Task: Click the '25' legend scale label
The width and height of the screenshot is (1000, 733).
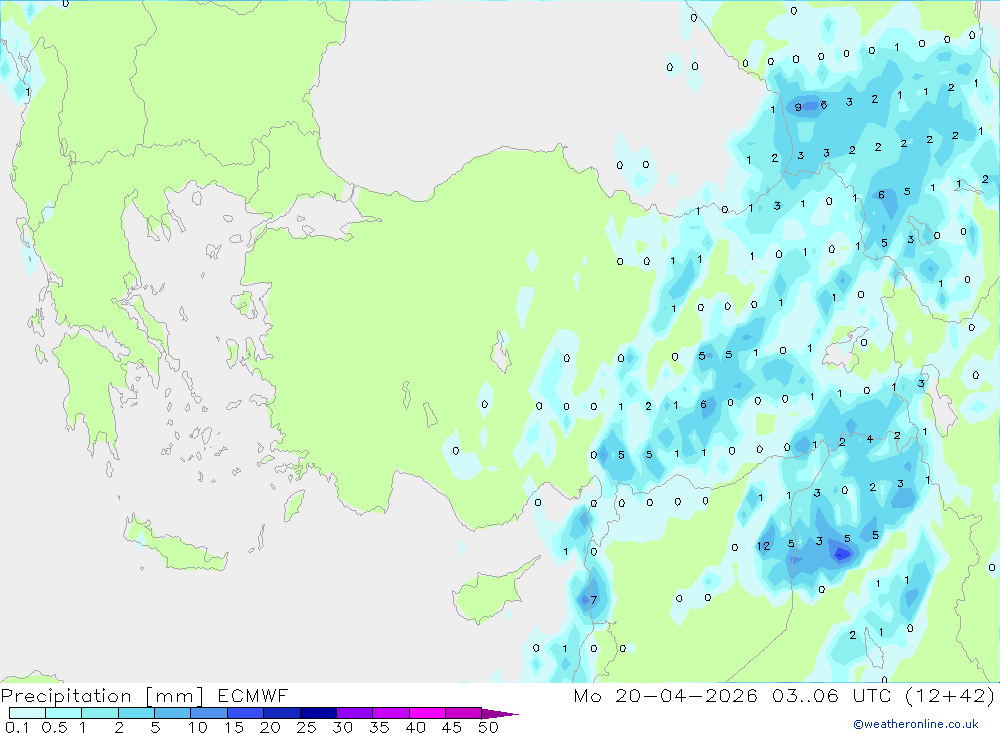Action: 307,727
